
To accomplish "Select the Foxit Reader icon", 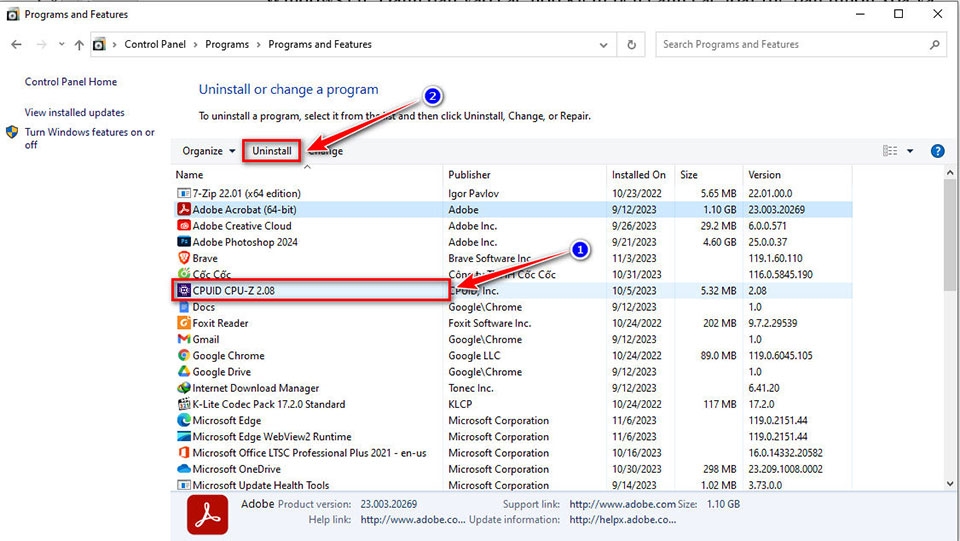I will click(x=183, y=323).
